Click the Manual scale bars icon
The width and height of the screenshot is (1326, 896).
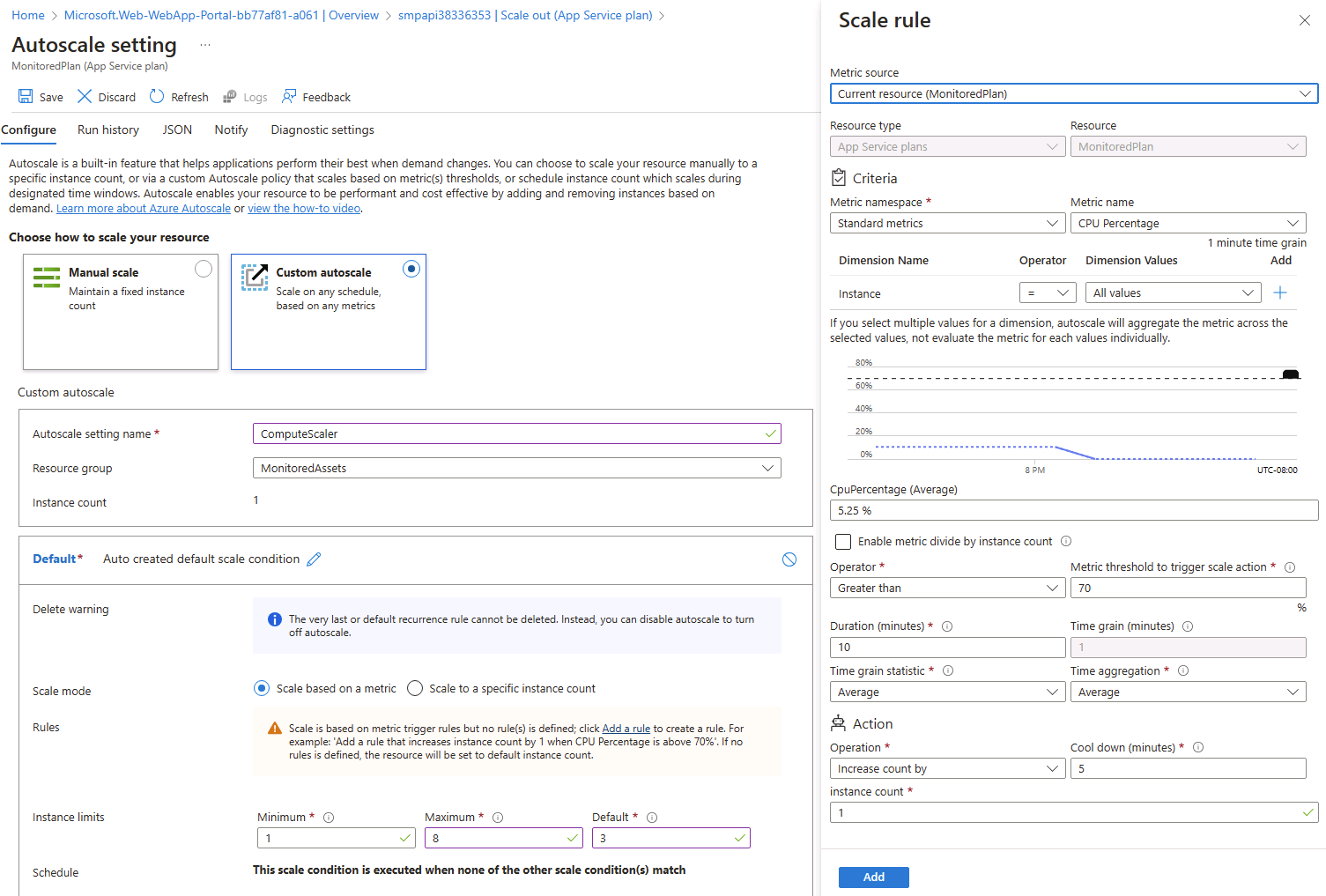pyautogui.click(x=47, y=277)
